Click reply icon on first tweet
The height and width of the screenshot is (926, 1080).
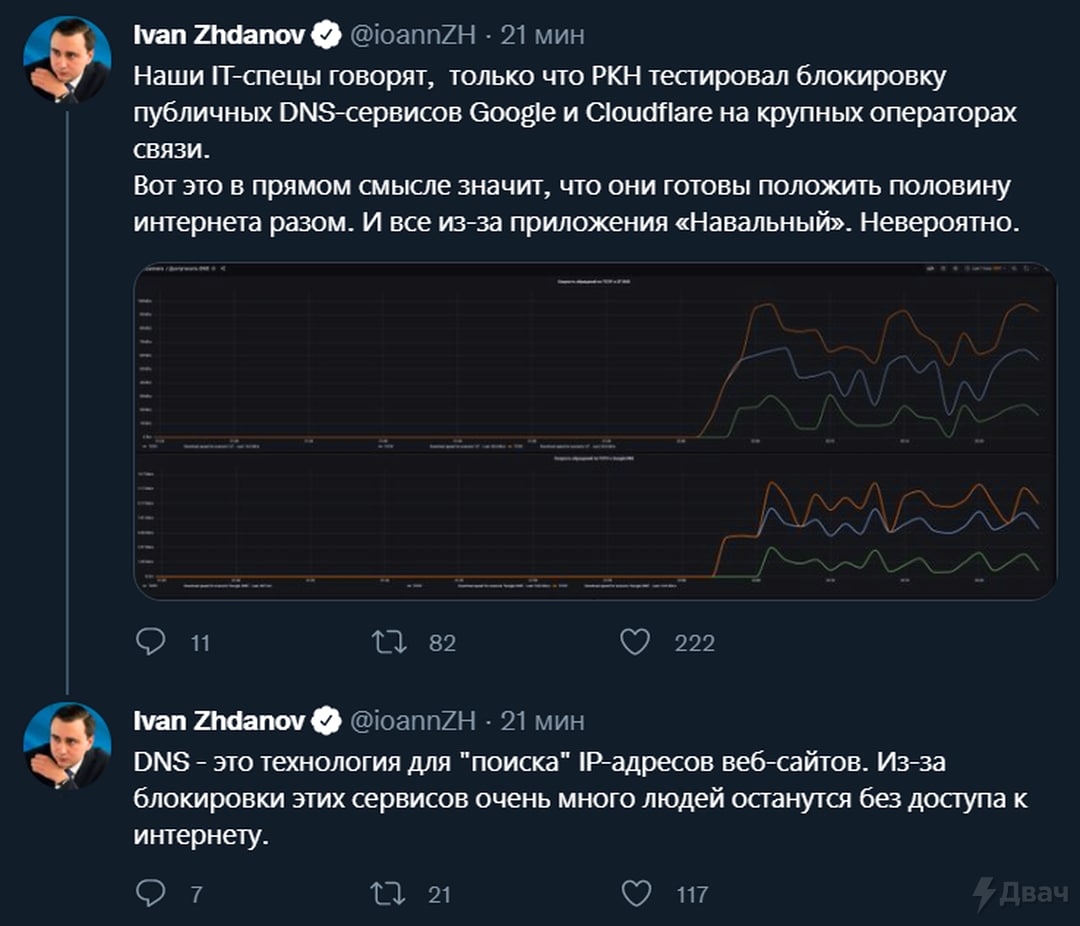pyautogui.click(x=151, y=641)
